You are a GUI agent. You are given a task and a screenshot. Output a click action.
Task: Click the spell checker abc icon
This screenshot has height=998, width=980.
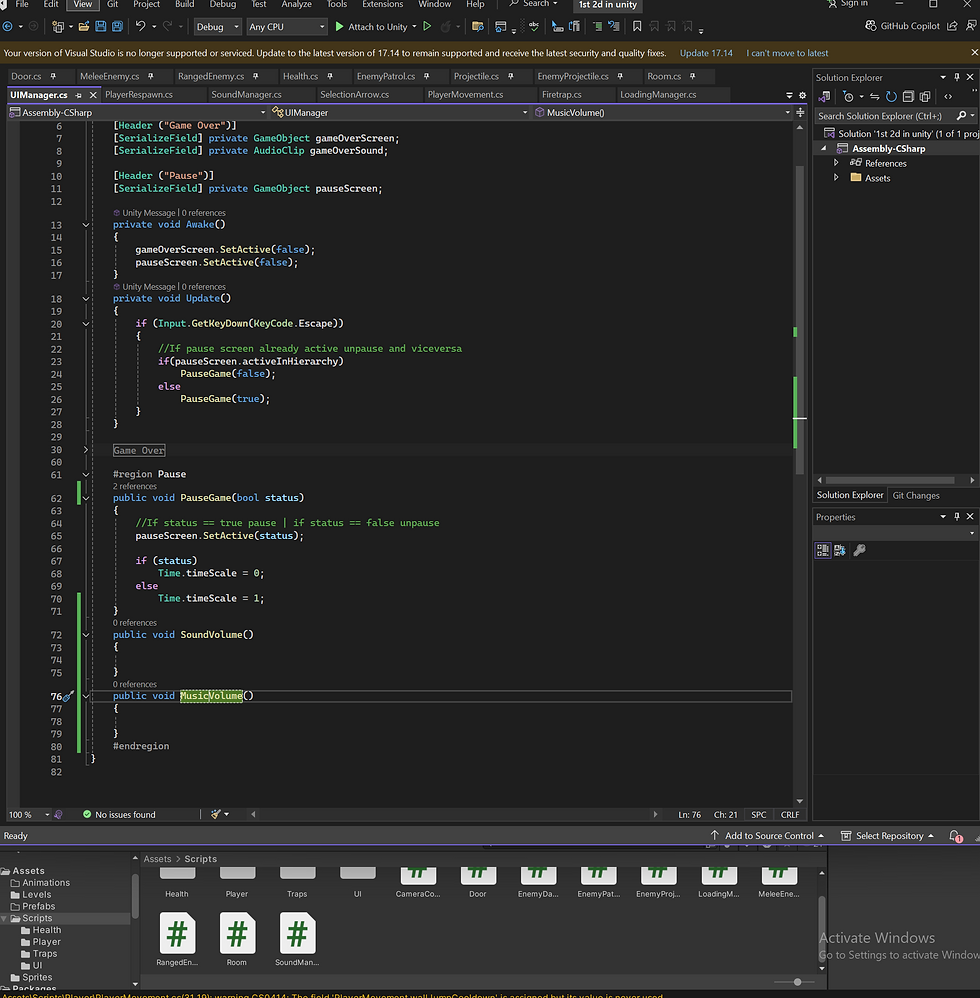pos(533,26)
